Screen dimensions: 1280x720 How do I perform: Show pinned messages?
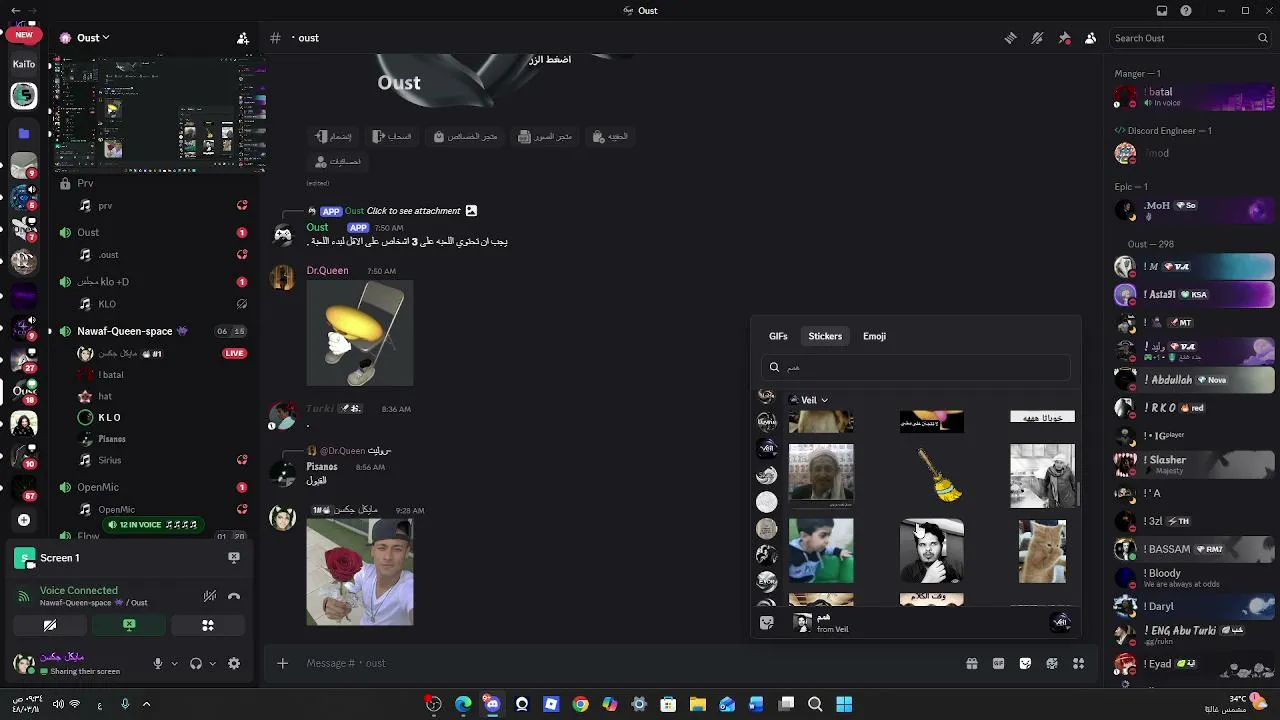click(1064, 38)
